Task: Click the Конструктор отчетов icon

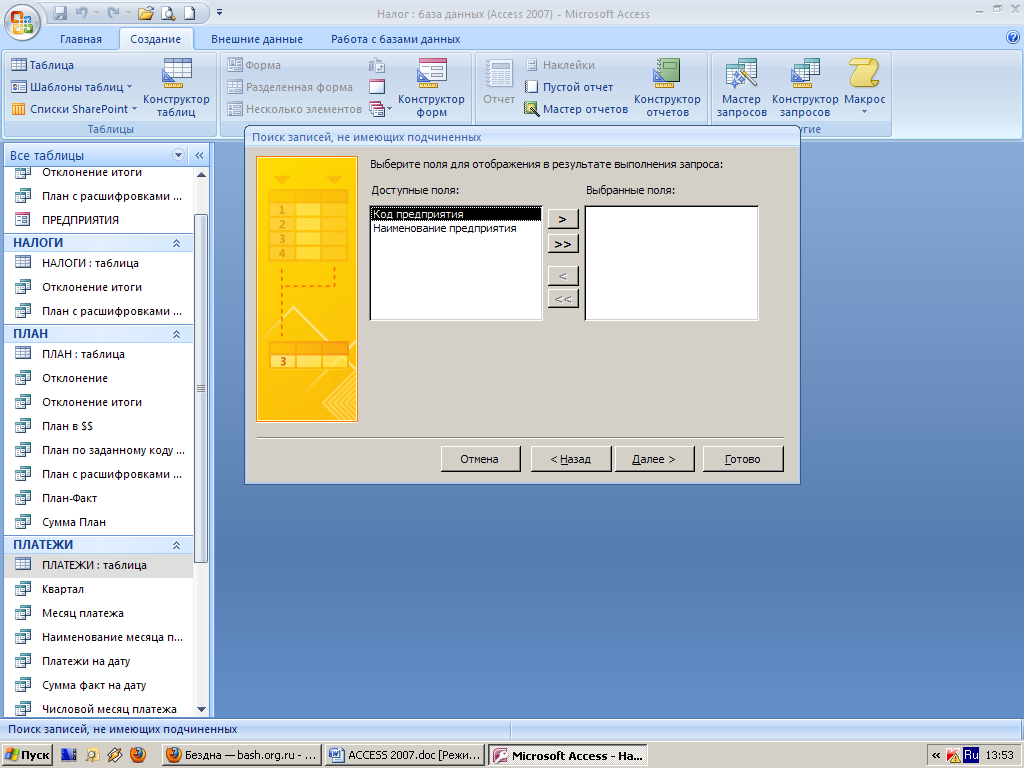Action: [667, 88]
